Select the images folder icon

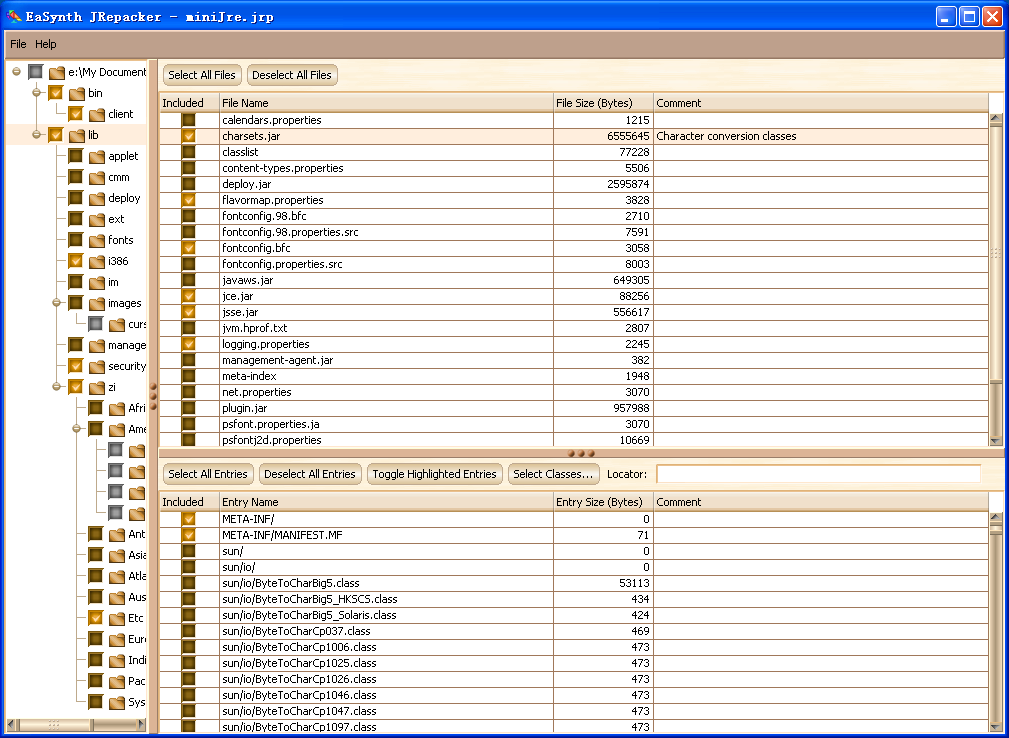97,304
